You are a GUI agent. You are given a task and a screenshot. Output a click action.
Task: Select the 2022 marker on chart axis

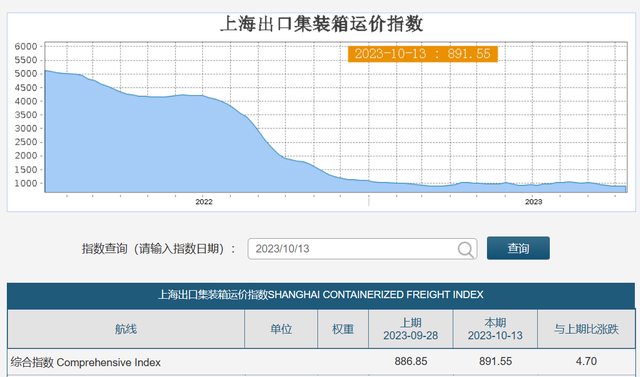pyautogui.click(x=204, y=202)
